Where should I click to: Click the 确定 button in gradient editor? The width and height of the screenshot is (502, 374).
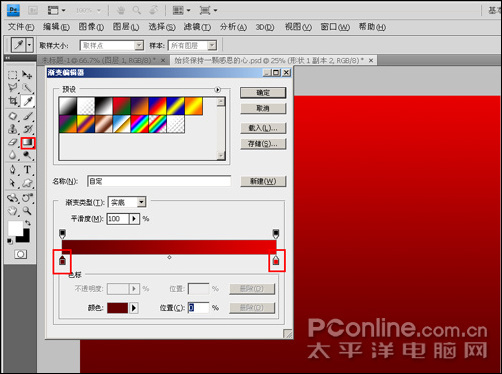[x=263, y=93]
